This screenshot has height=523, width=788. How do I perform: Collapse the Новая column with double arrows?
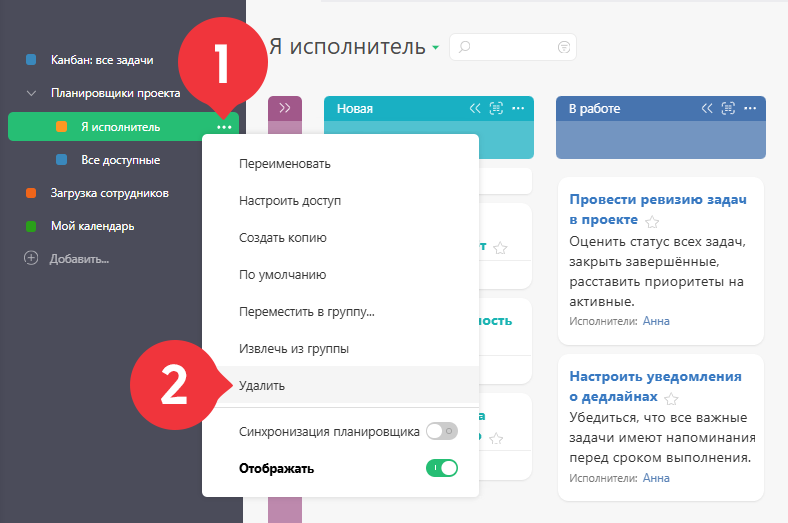click(x=475, y=108)
